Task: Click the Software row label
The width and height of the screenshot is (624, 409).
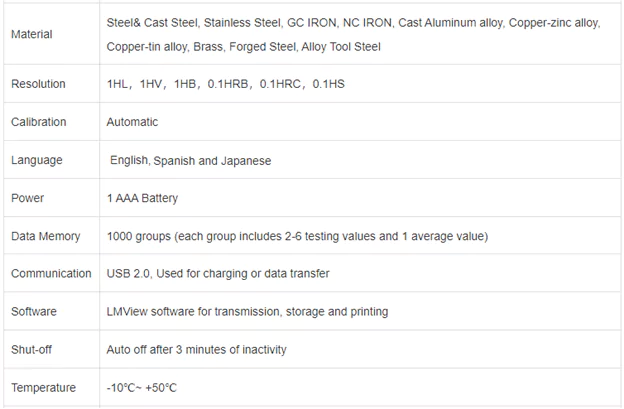Action: coord(34,312)
